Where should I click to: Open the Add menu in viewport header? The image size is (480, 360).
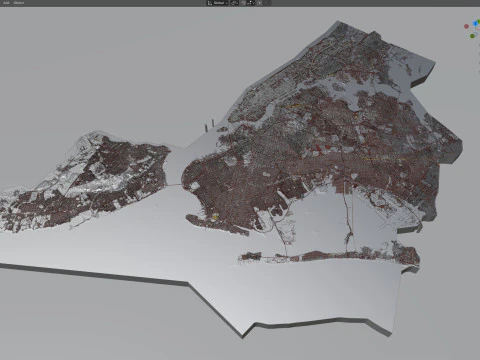6,3
